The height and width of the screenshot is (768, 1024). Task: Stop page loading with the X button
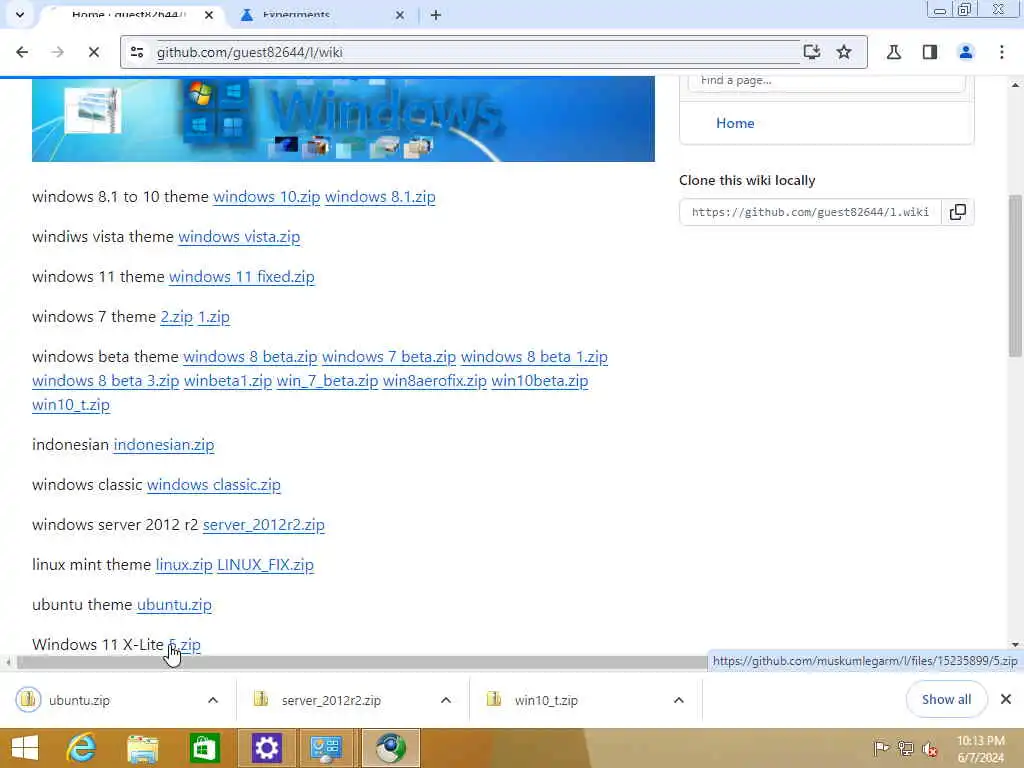[x=93, y=52]
